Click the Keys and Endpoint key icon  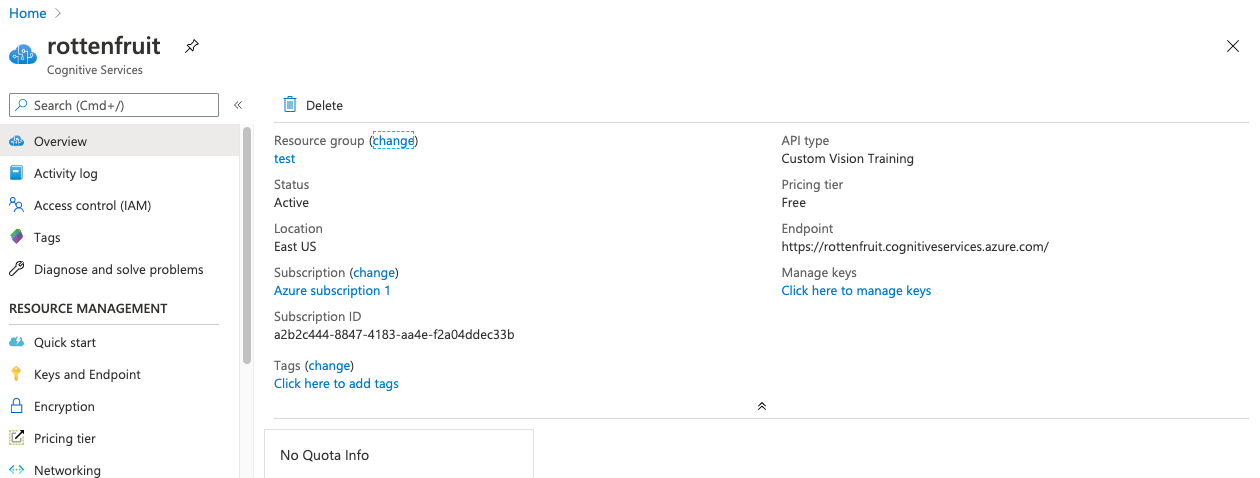(16, 374)
